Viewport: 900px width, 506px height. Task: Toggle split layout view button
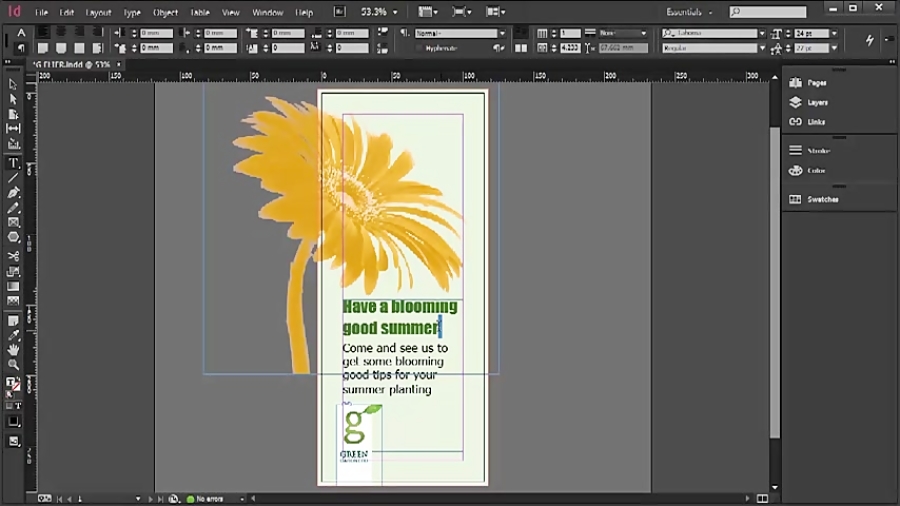pos(762,499)
